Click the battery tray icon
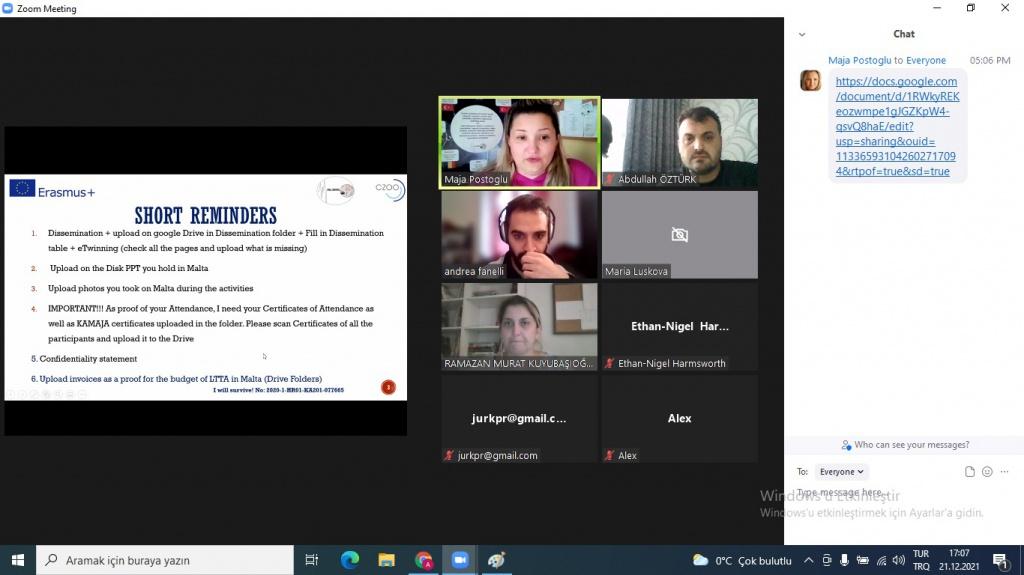Image resolution: width=1024 pixels, height=575 pixels. click(863, 560)
